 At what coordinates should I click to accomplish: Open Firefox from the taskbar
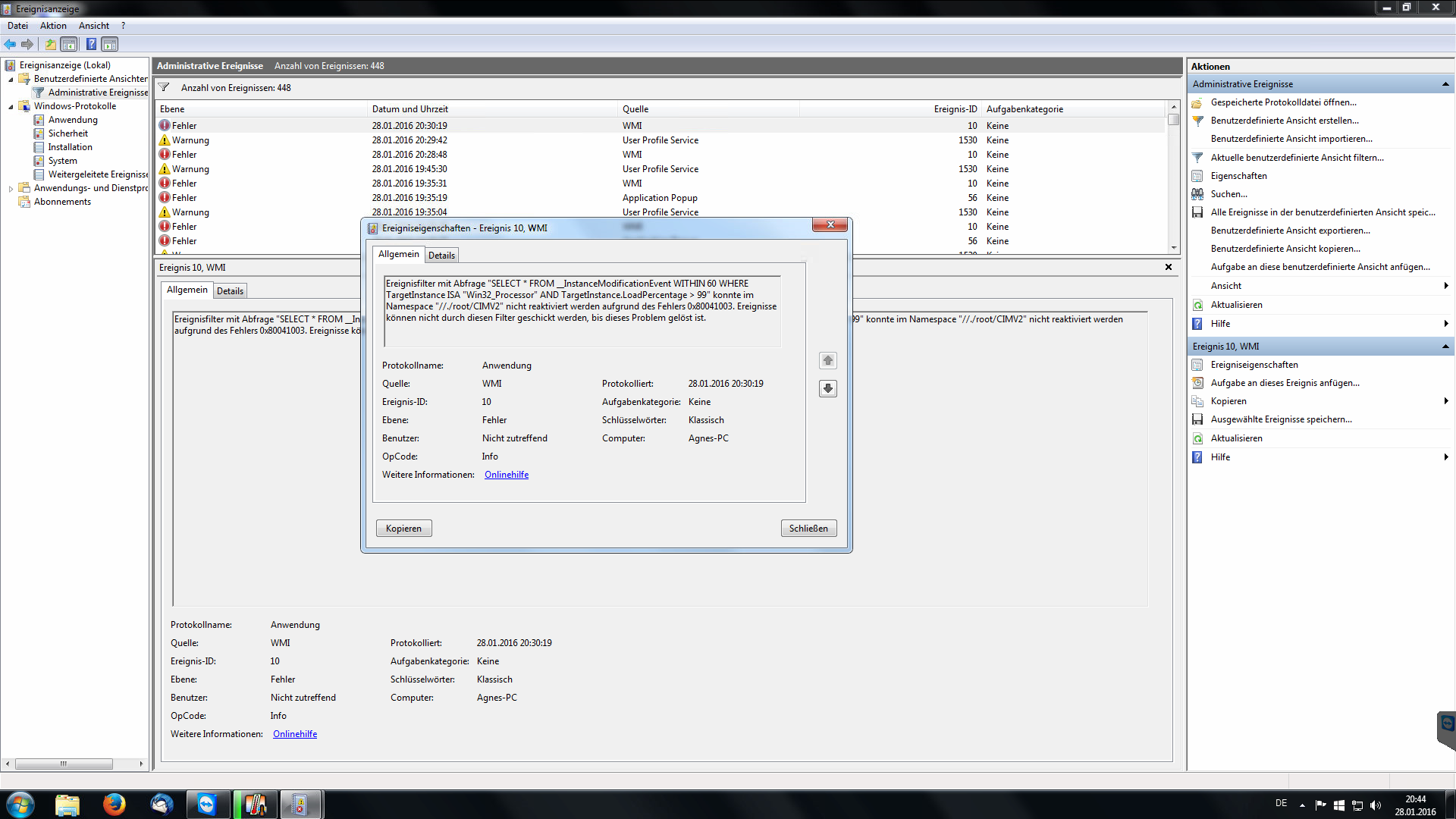114,804
